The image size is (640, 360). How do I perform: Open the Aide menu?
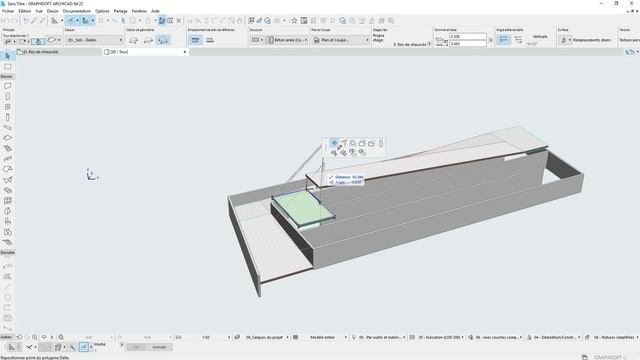tap(155, 11)
